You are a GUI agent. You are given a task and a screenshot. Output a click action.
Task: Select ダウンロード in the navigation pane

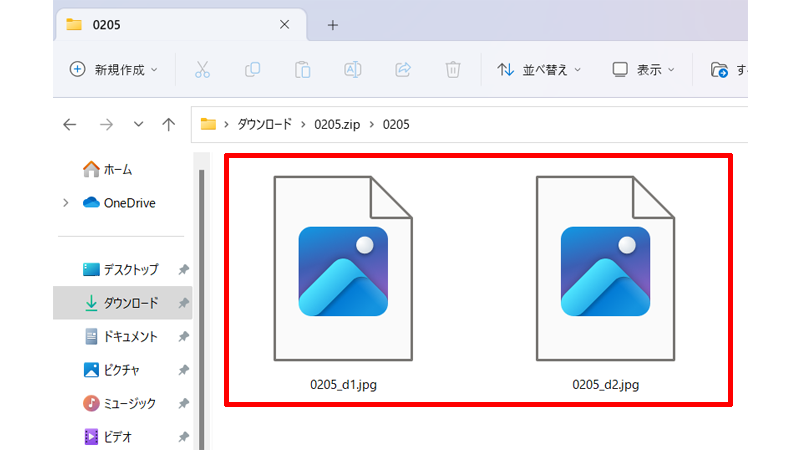tap(122, 303)
